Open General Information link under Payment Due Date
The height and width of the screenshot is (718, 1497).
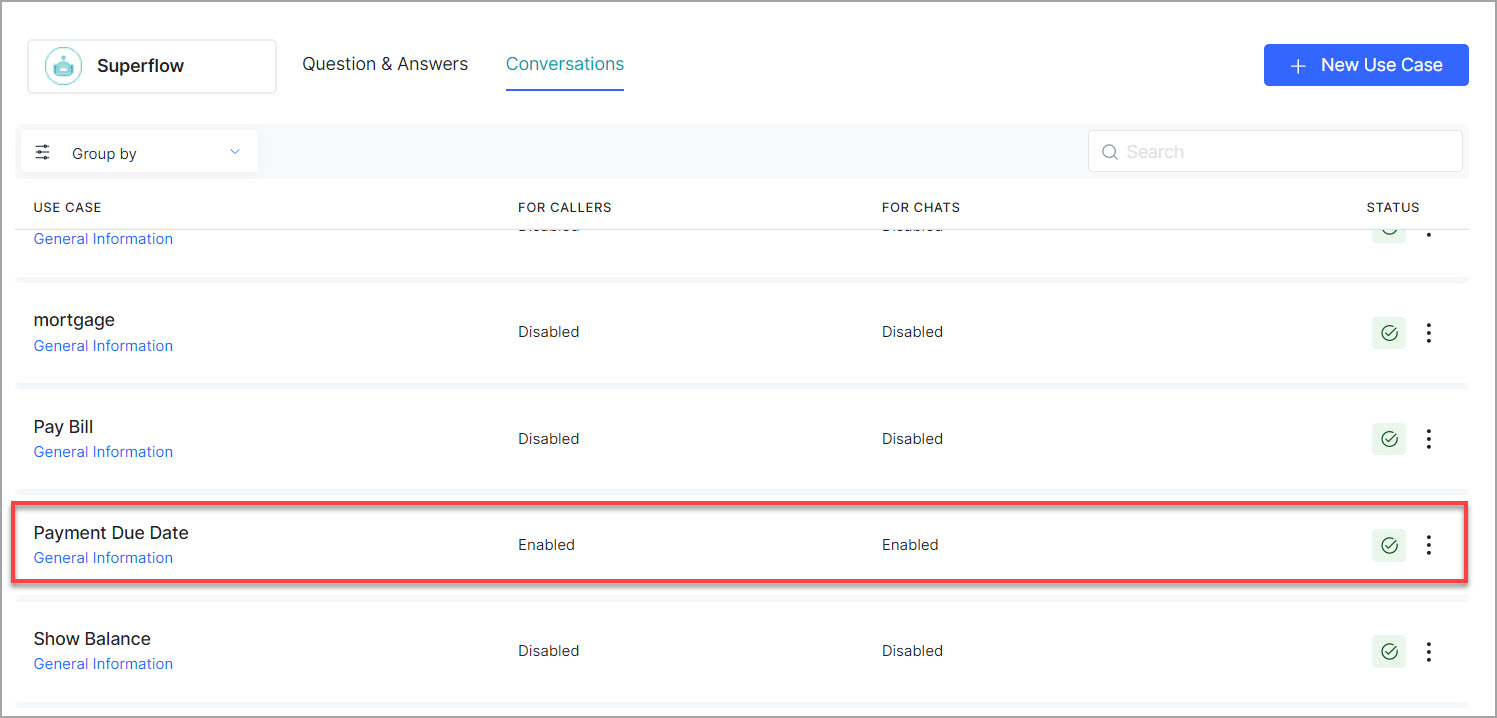(103, 558)
